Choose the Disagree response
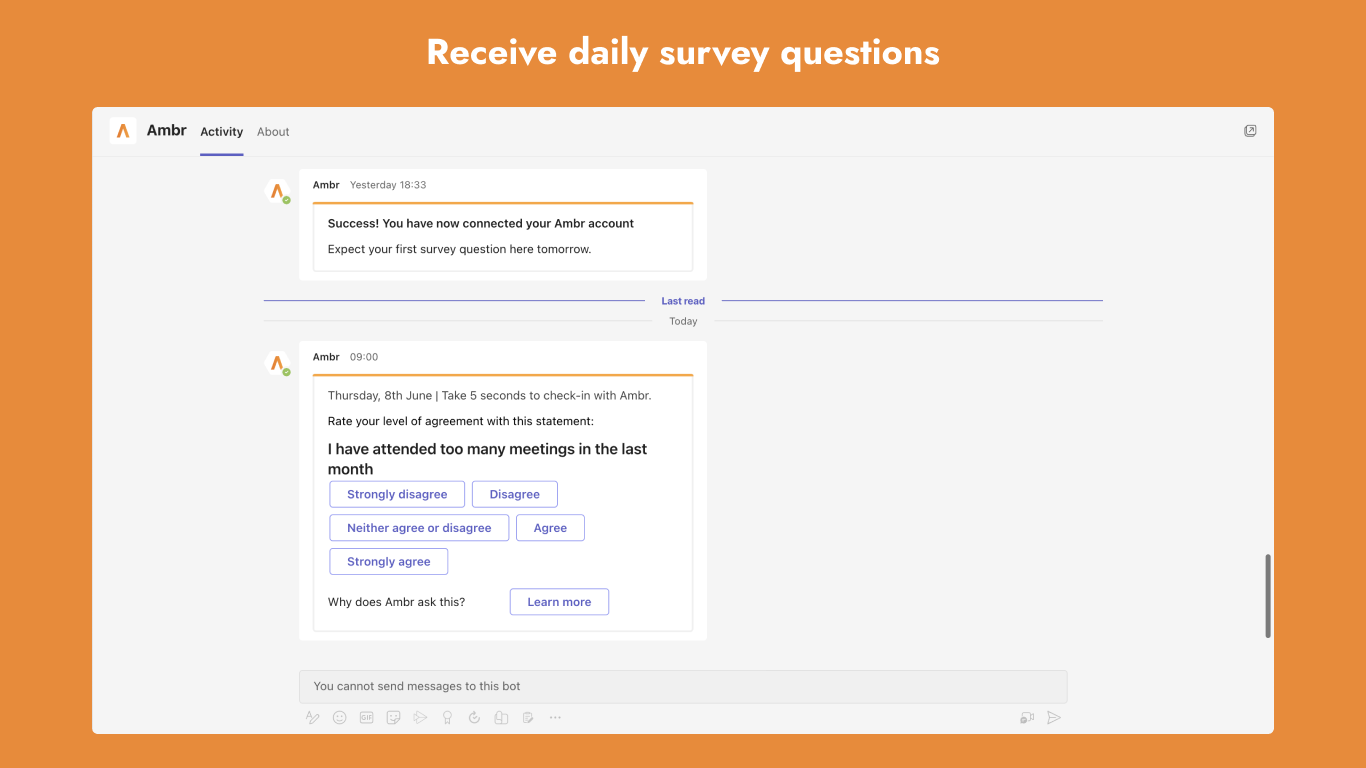The image size is (1366, 768). point(514,494)
